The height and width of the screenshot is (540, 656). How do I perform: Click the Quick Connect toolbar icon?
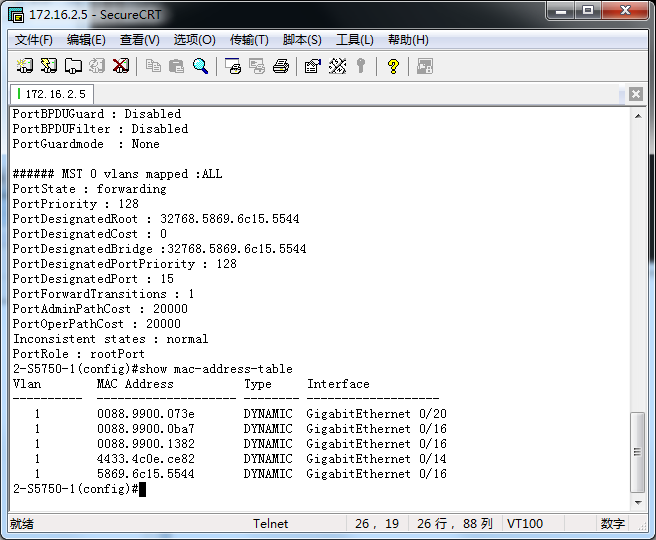tap(49, 66)
